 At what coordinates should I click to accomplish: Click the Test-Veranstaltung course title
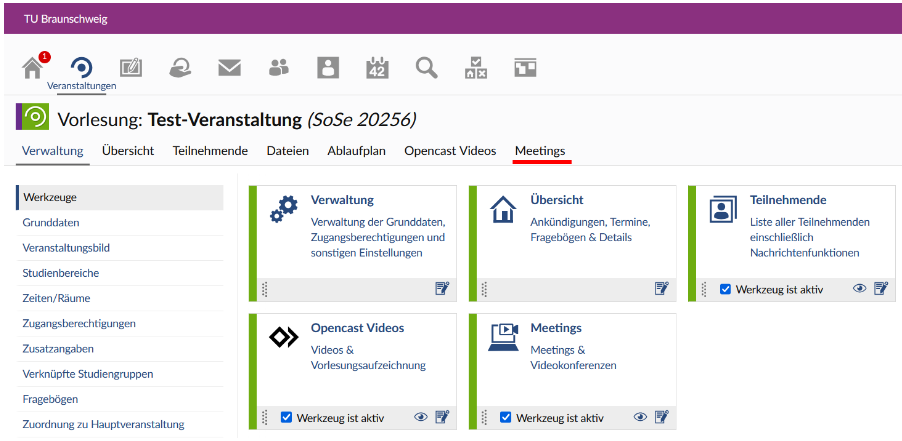tap(225, 120)
